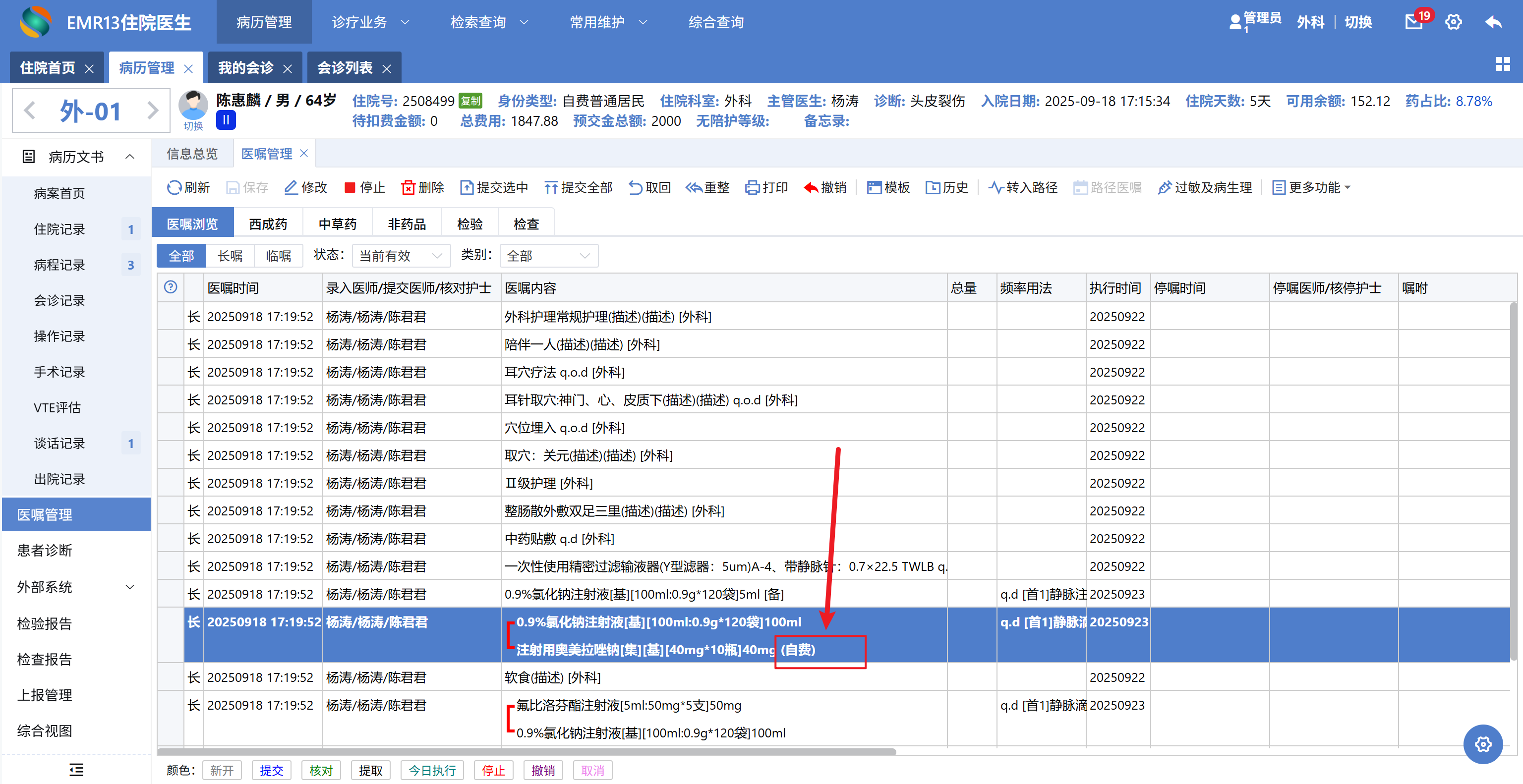Click the 提交全部 button
The image size is (1523, 784).
click(578, 187)
